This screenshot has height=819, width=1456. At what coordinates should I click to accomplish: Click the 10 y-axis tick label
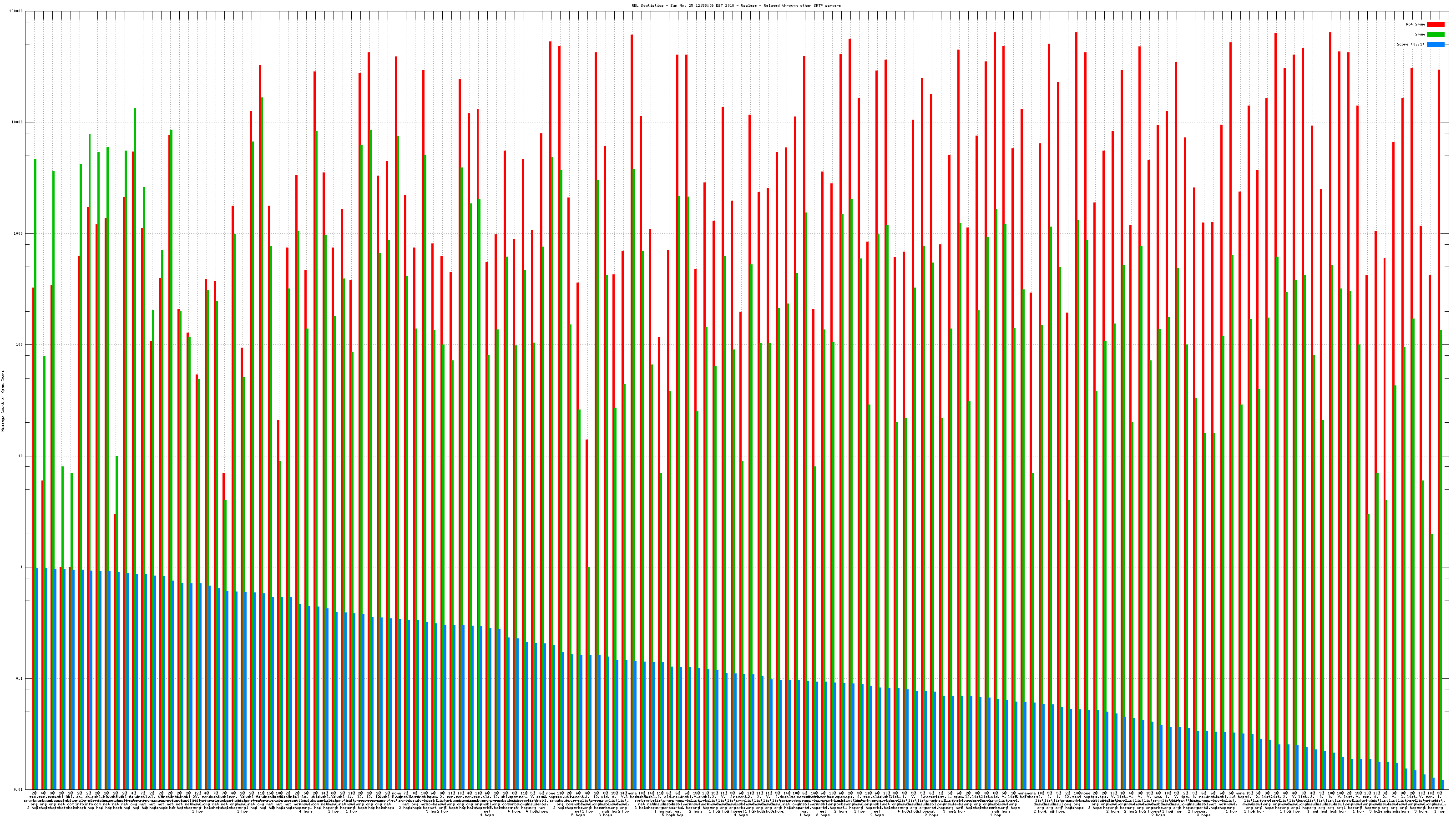(20, 456)
